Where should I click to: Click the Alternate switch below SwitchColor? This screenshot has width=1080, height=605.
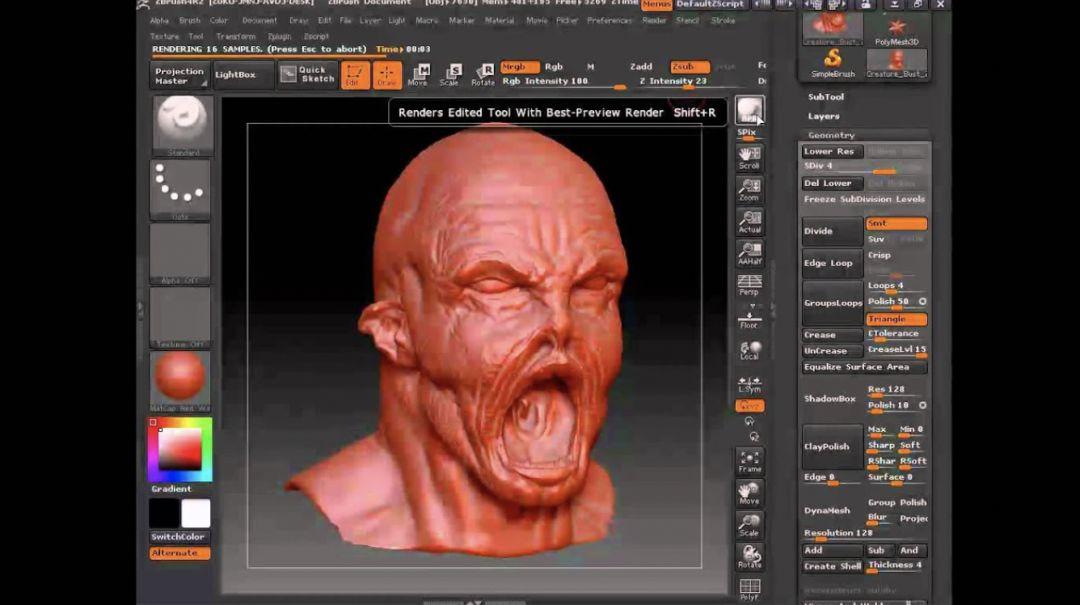click(180, 553)
